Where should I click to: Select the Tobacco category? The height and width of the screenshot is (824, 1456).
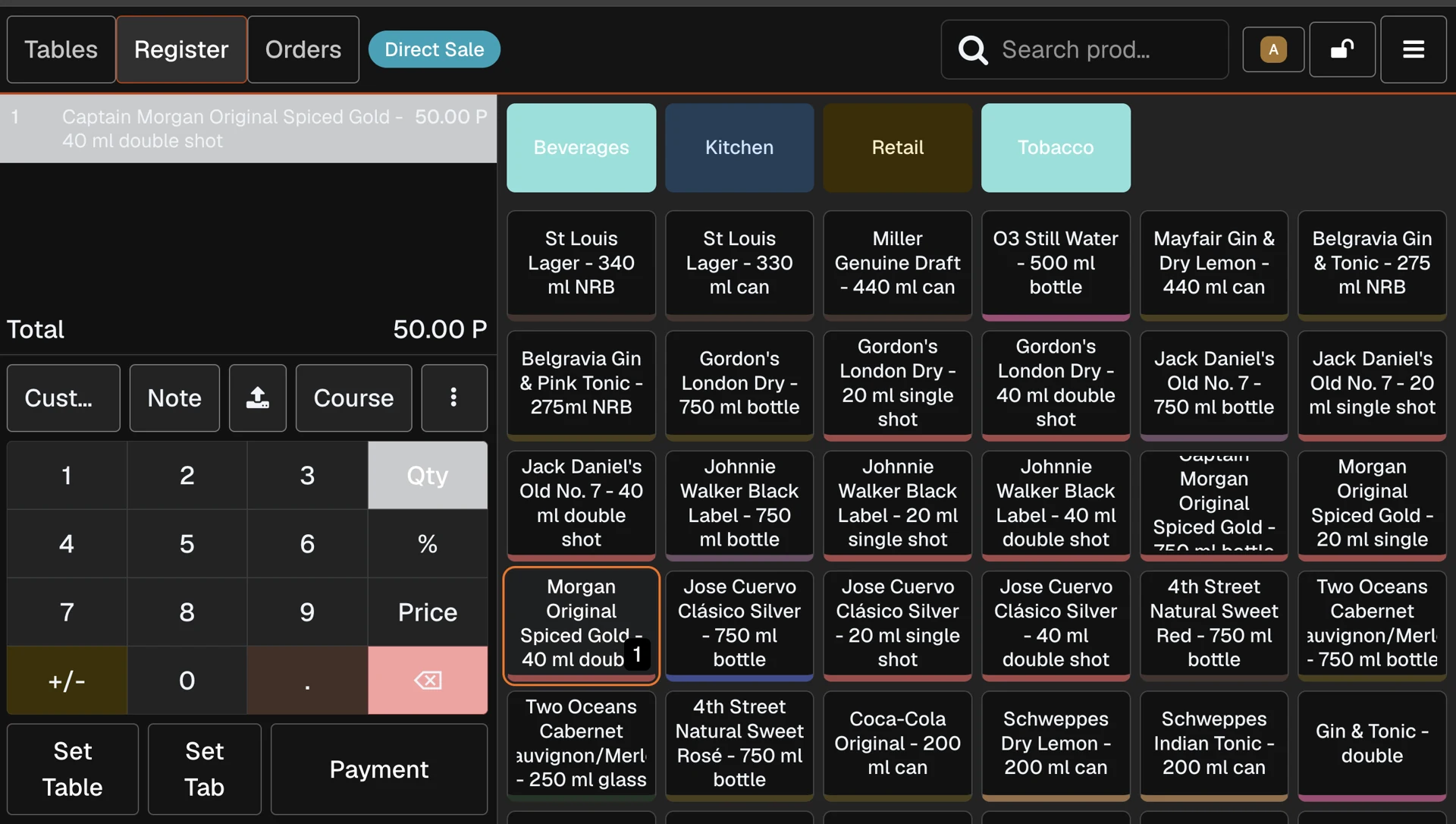click(1056, 147)
